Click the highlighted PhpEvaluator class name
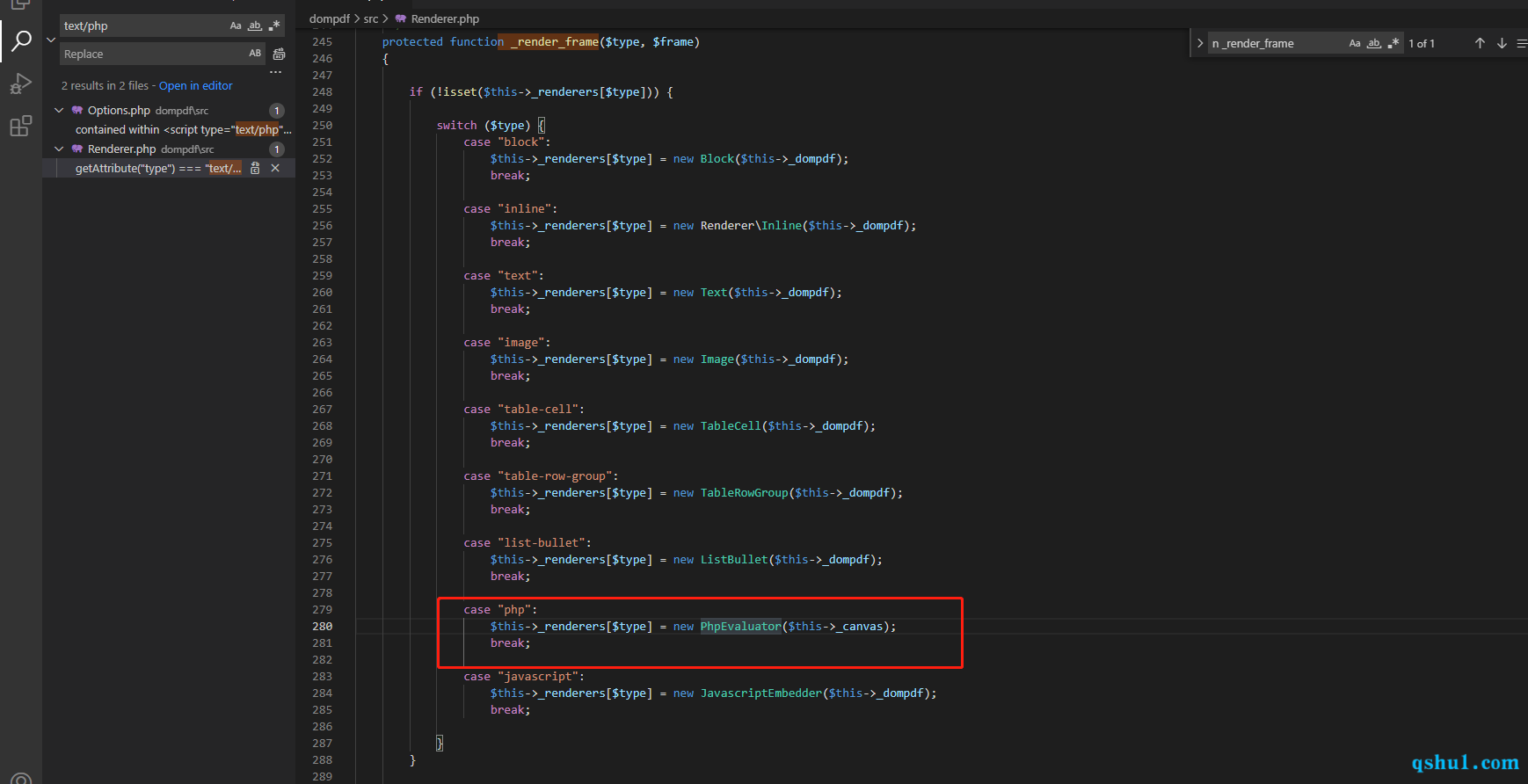Viewport: 1528px width, 784px height. [x=740, y=627]
